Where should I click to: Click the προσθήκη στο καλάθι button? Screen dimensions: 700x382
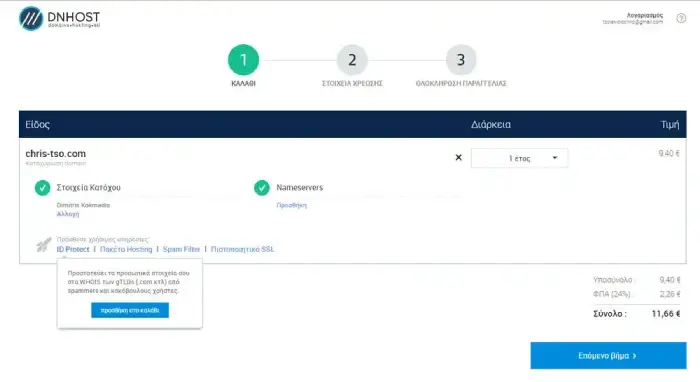click(x=130, y=310)
